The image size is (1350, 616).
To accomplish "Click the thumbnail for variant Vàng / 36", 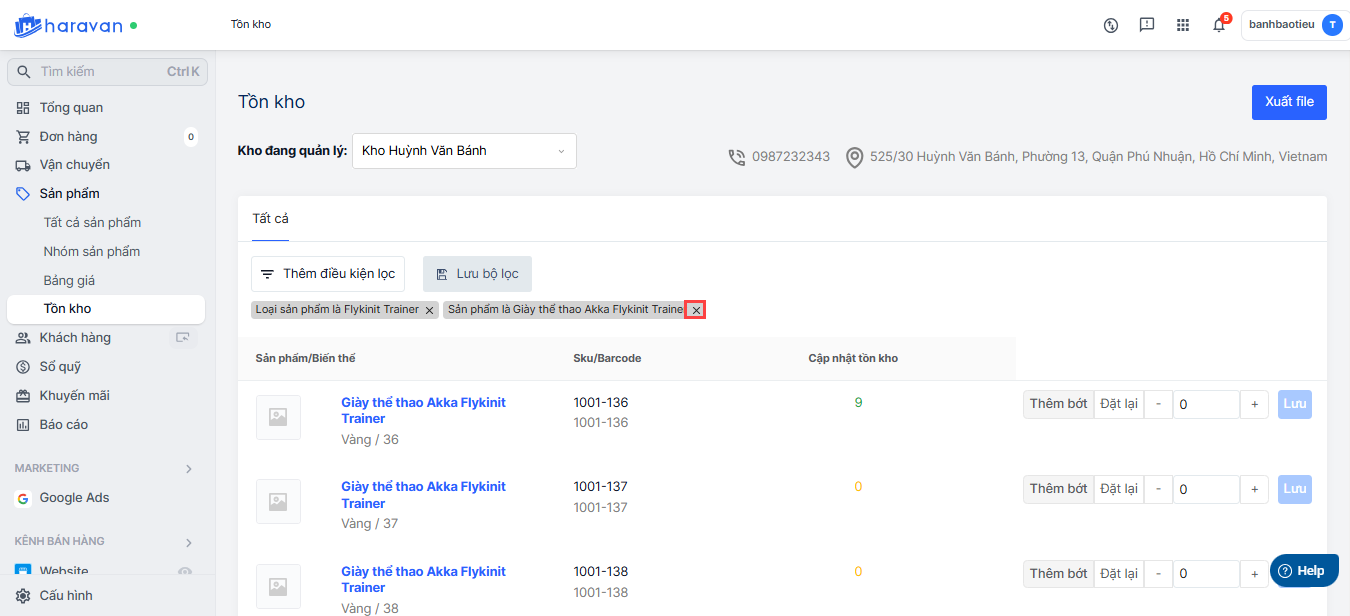I will pos(278,417).
